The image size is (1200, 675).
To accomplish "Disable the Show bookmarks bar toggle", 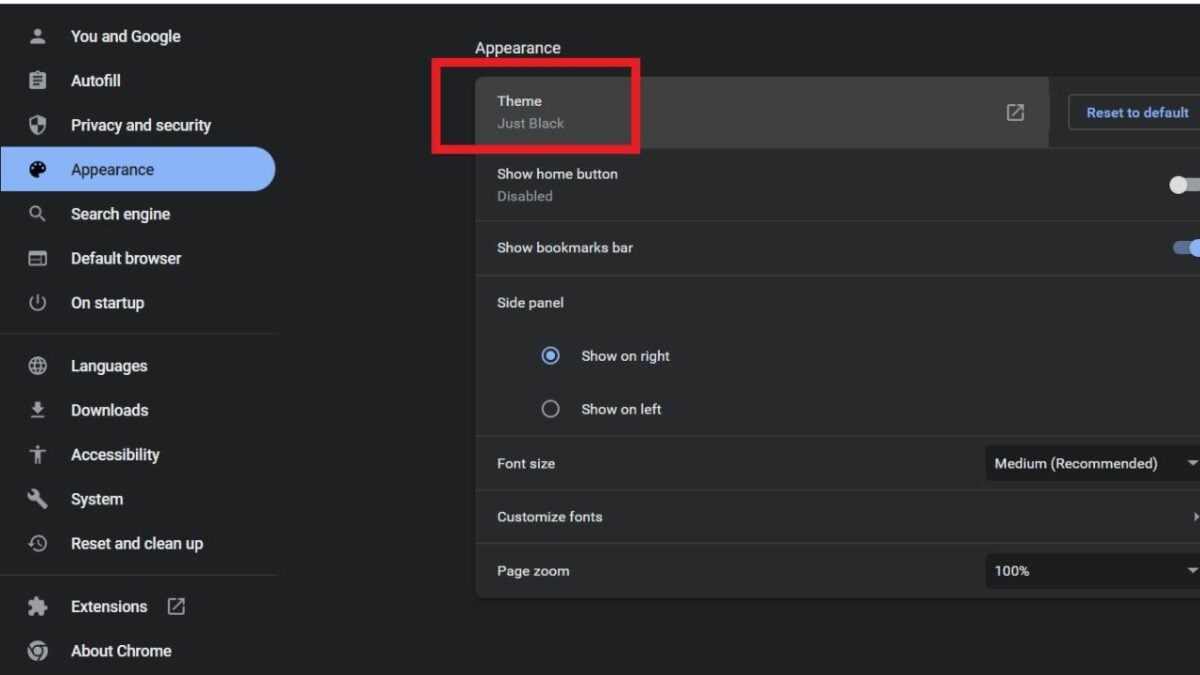I will point(1193,247).
